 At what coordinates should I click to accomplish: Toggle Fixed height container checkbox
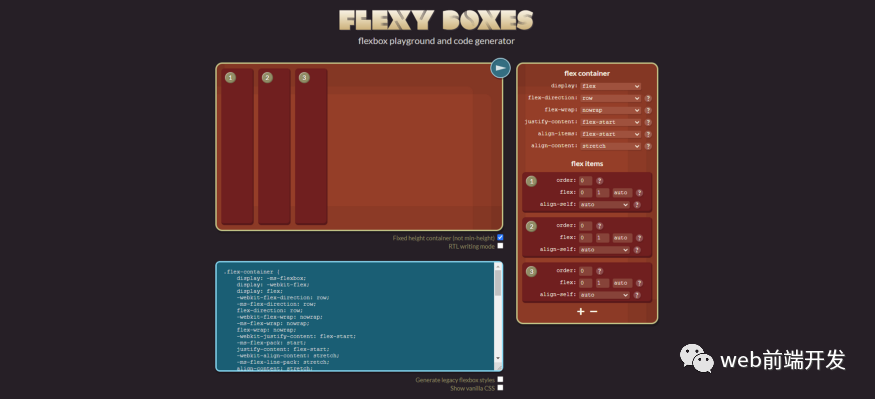pos(500,238)
